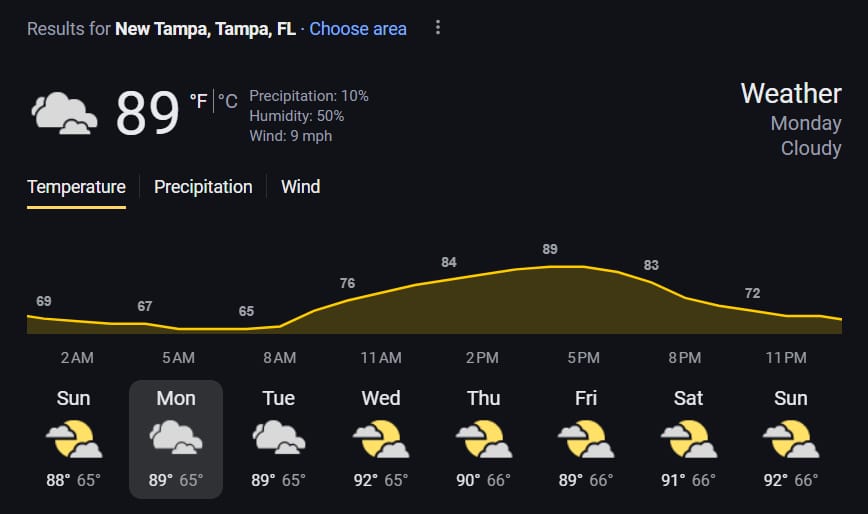Select Tuesday's cloudy forecast icon

click(x=279, y=437)
